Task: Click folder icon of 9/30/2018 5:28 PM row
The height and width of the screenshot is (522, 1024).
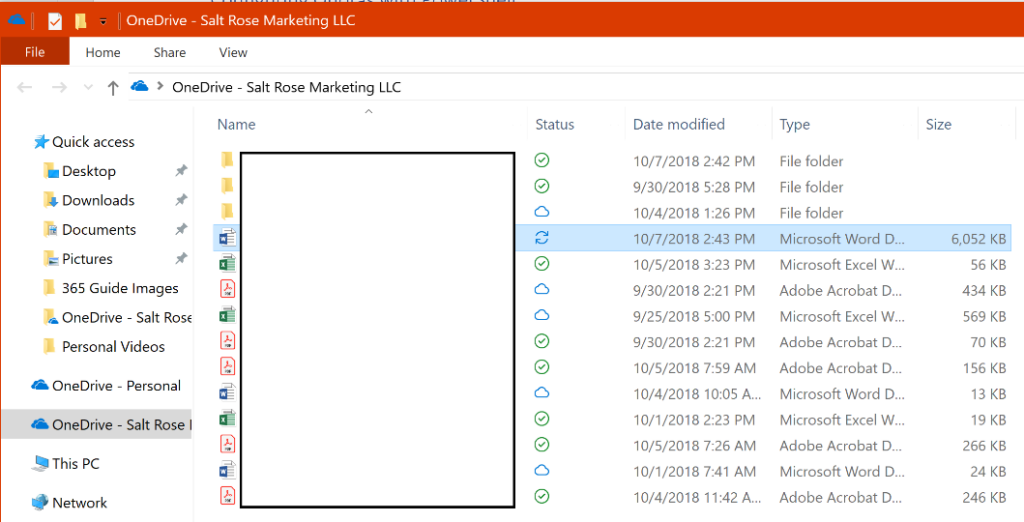Action: [x=227, y=186]
